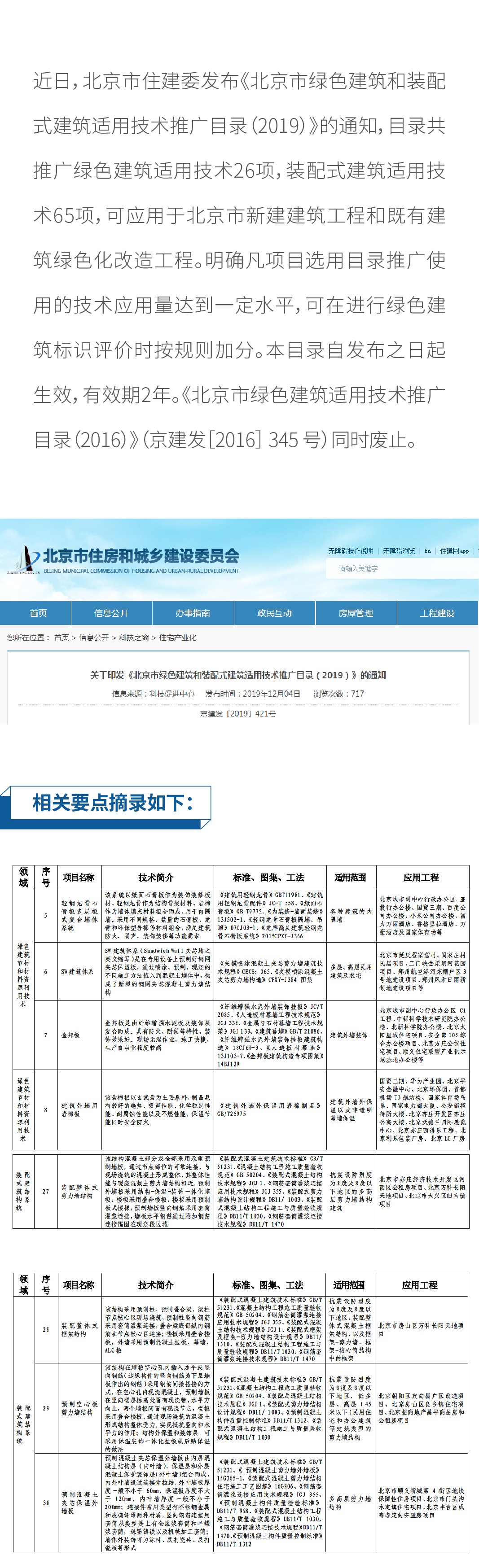Go to the 房屋管理 section
Image resolution: width=479 pixels, height=1568 pixels.
(355, 613)
